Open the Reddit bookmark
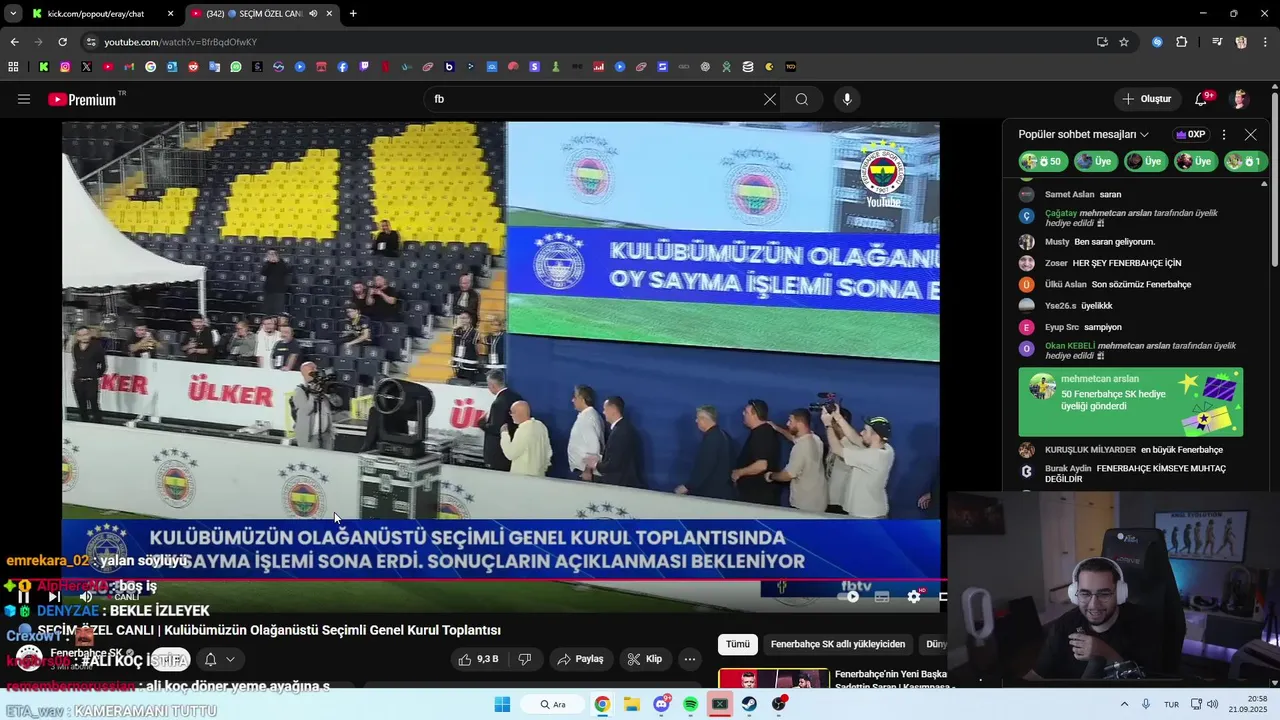Viewport: 1280px width, 720px height. pyautogui.click(x=193, y=67)
